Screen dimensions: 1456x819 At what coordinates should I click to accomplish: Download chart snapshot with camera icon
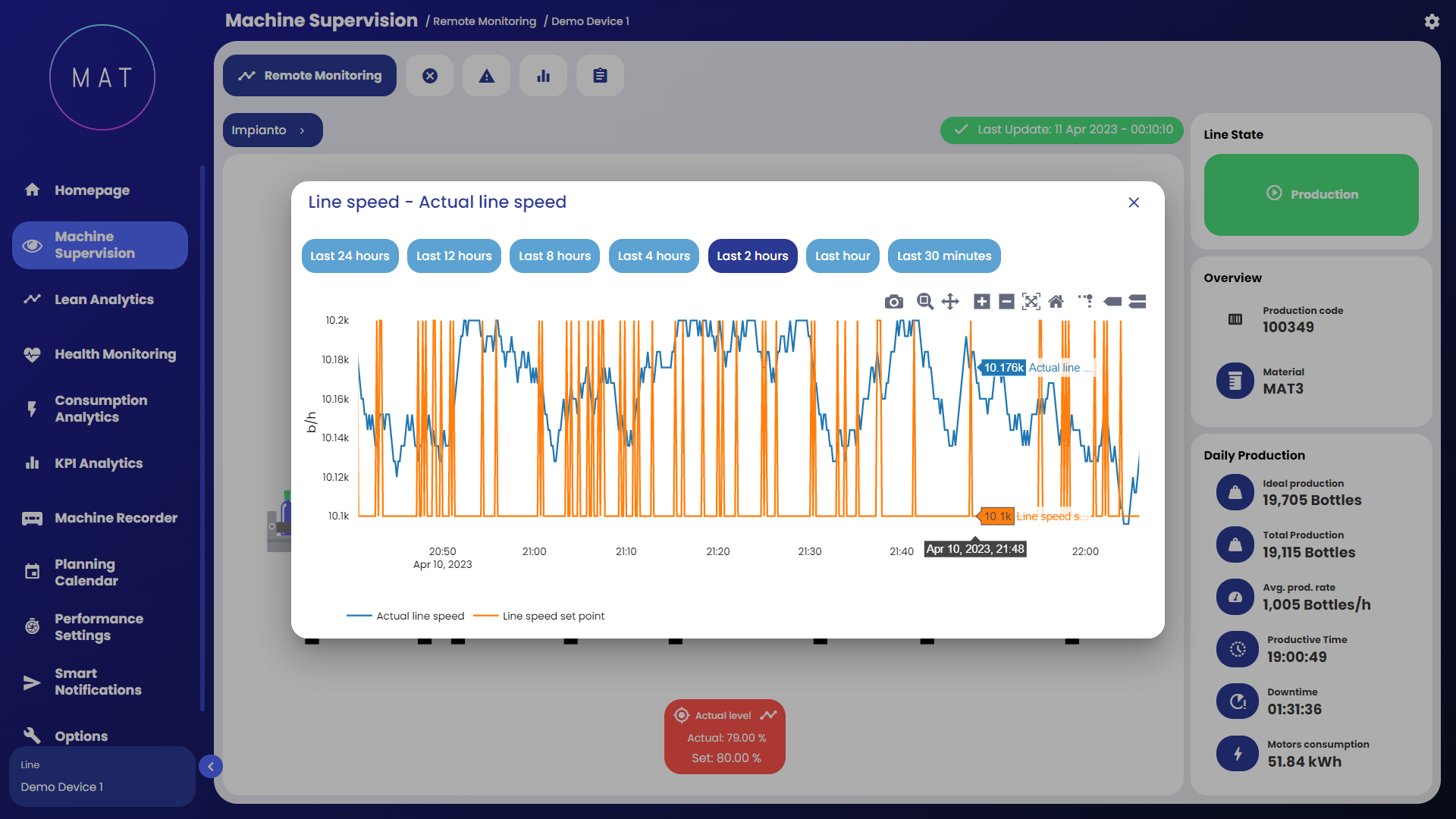point(893,302)
